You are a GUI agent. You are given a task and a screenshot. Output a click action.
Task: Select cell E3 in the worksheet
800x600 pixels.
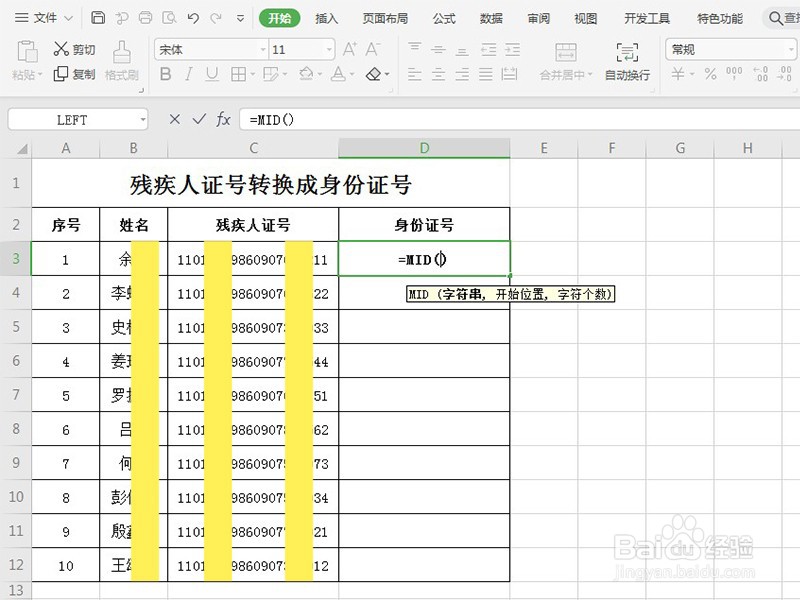[544, 258]
